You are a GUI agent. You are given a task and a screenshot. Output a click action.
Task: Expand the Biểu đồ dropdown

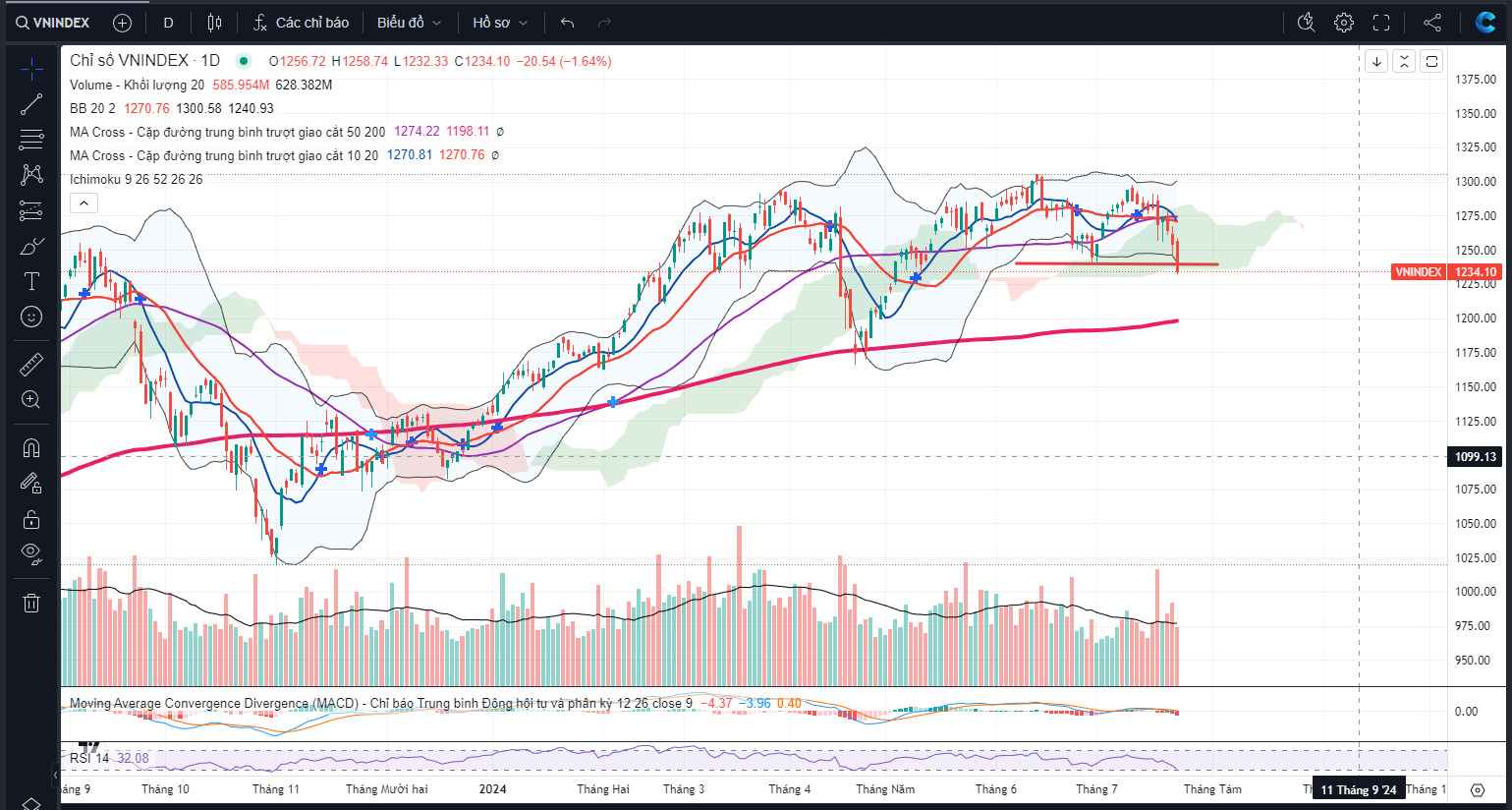(x=409, y=22)
